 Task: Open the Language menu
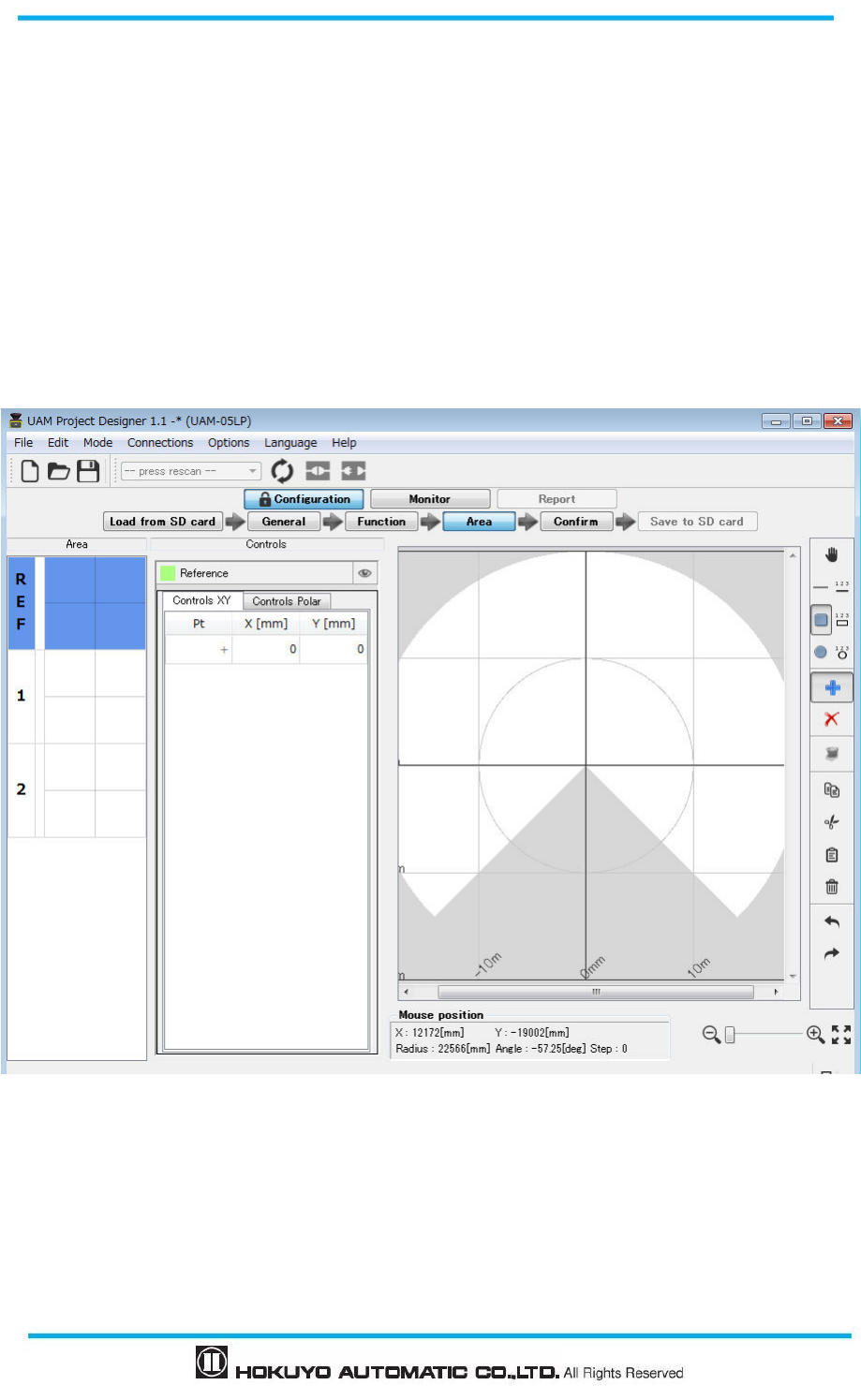click(x=290, y=443)
